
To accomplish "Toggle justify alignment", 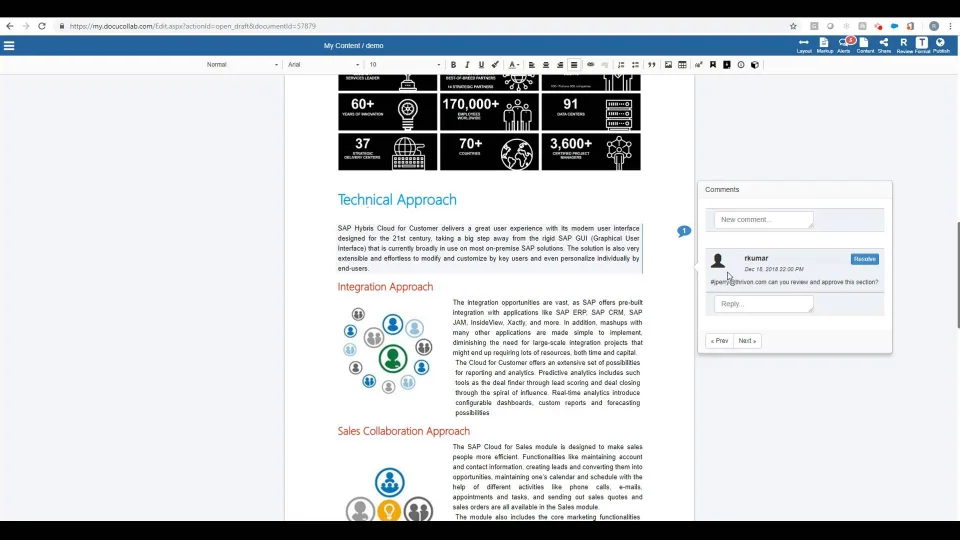I will tap(574, 65).
